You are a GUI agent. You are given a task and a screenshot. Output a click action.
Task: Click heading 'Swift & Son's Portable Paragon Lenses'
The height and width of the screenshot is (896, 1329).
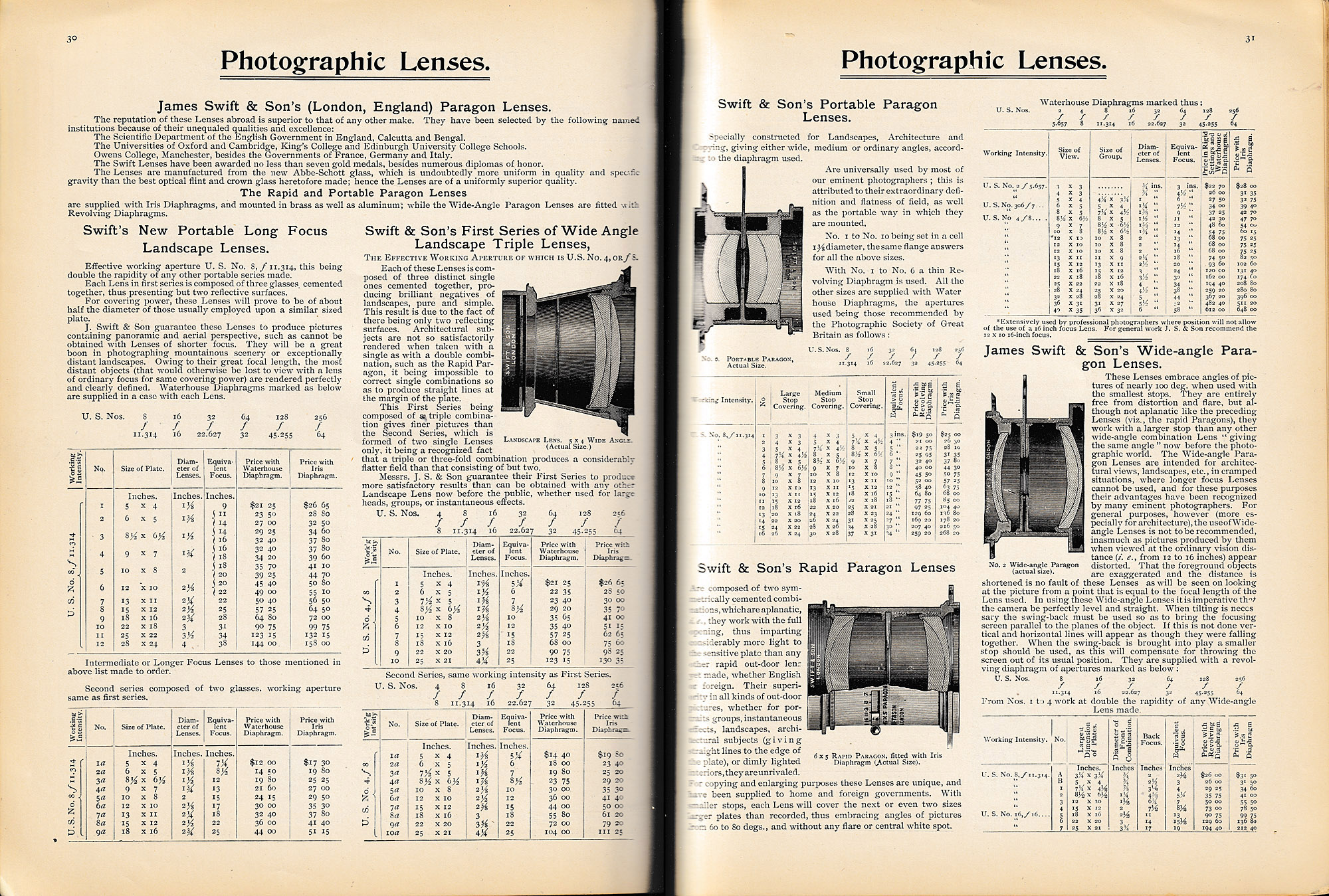click(x=827, y=110)
